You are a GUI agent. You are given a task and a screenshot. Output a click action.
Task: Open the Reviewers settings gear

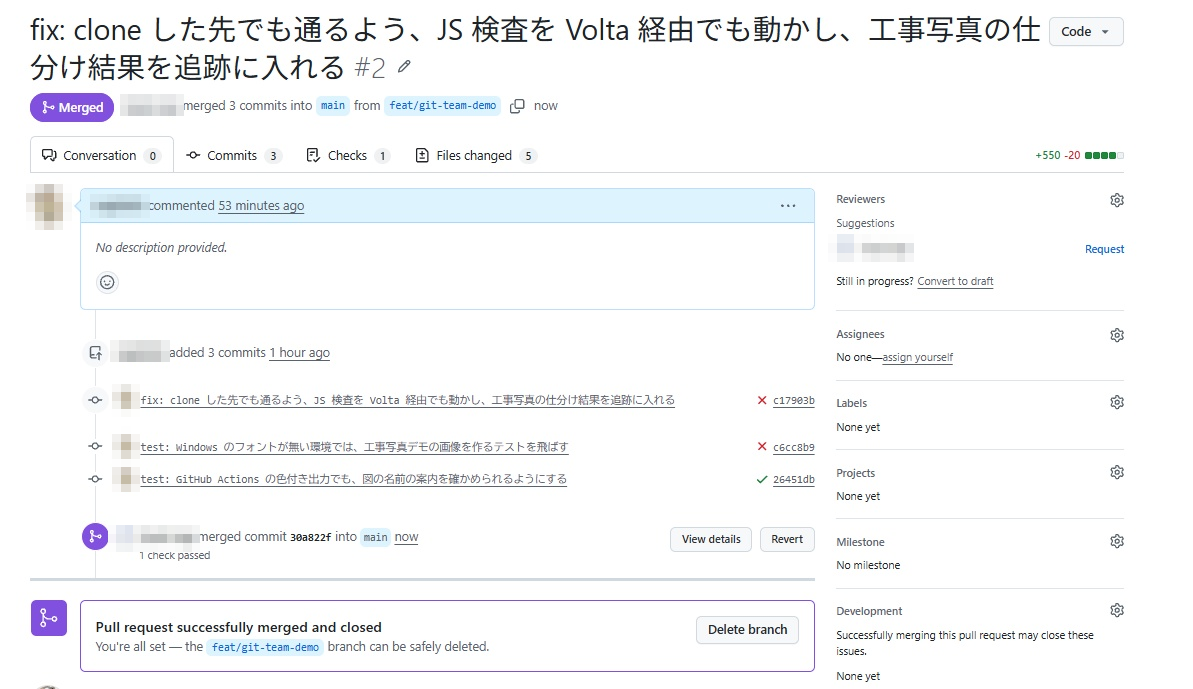1116,200
